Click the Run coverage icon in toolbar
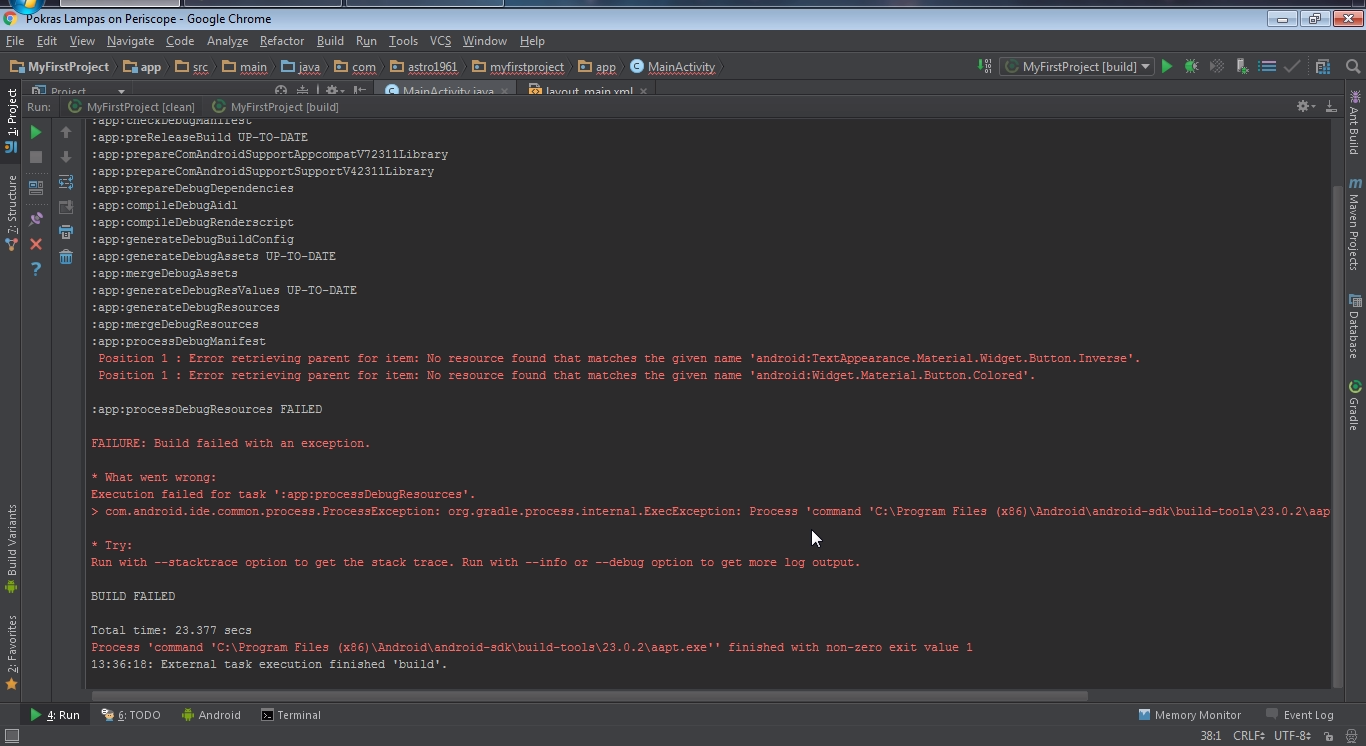Screen dimensions: 1366x746 tap(1217, 66)
